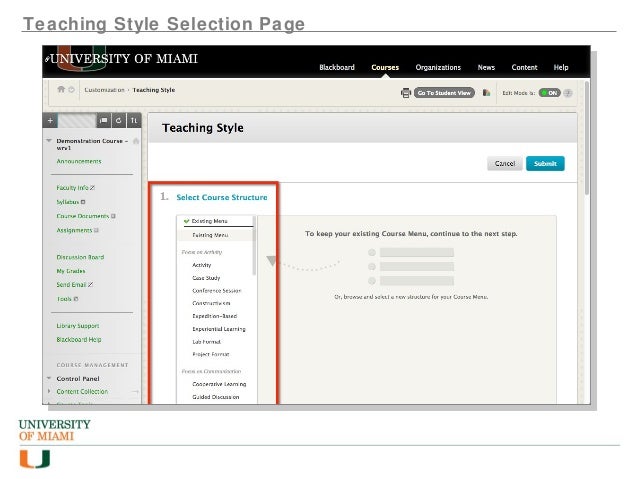Select Cooperative Learning course structure
The image size is (638, 479).
[219, 384]
